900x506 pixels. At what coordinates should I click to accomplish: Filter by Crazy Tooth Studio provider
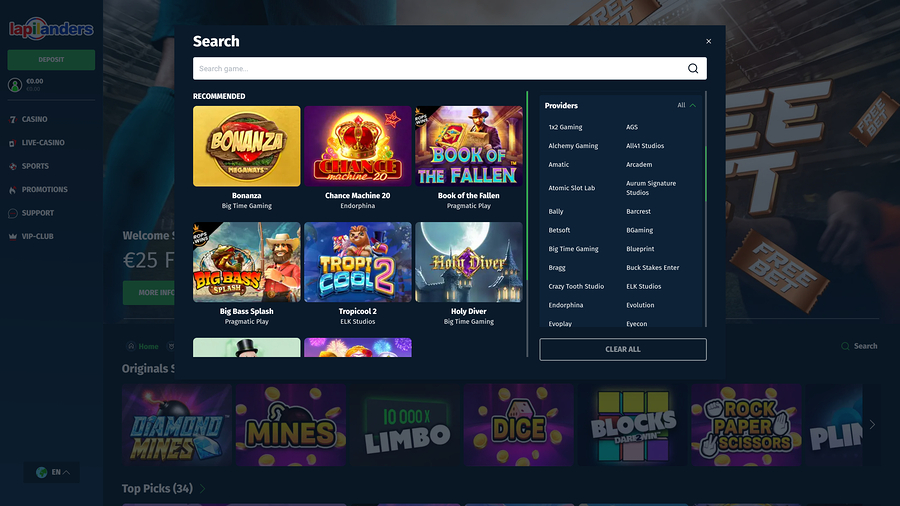576,287
